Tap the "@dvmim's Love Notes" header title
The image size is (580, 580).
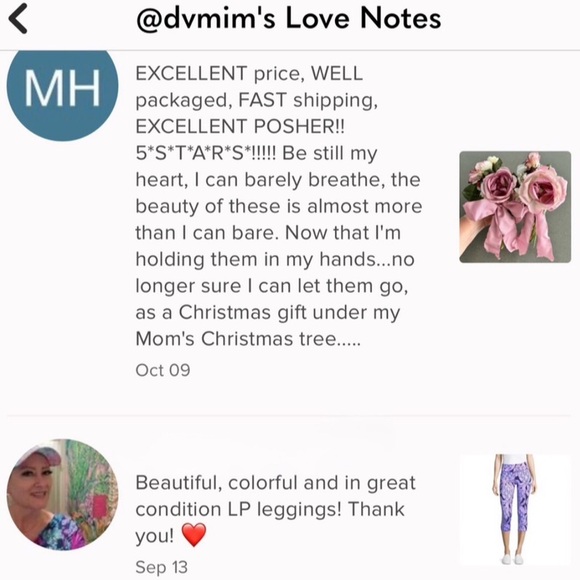tap(289, 18)
